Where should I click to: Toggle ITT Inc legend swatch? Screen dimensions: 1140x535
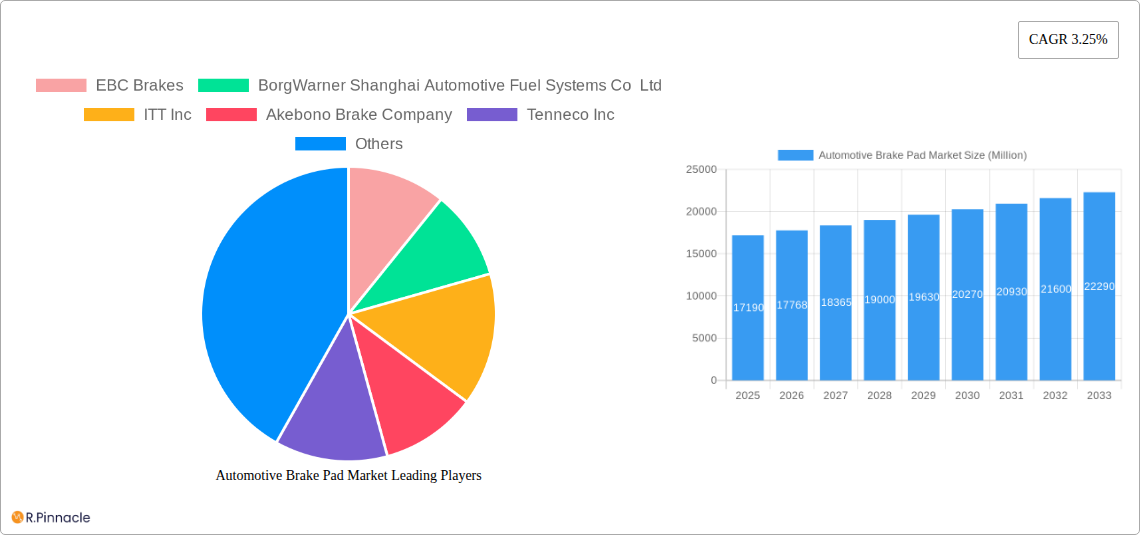109,115
